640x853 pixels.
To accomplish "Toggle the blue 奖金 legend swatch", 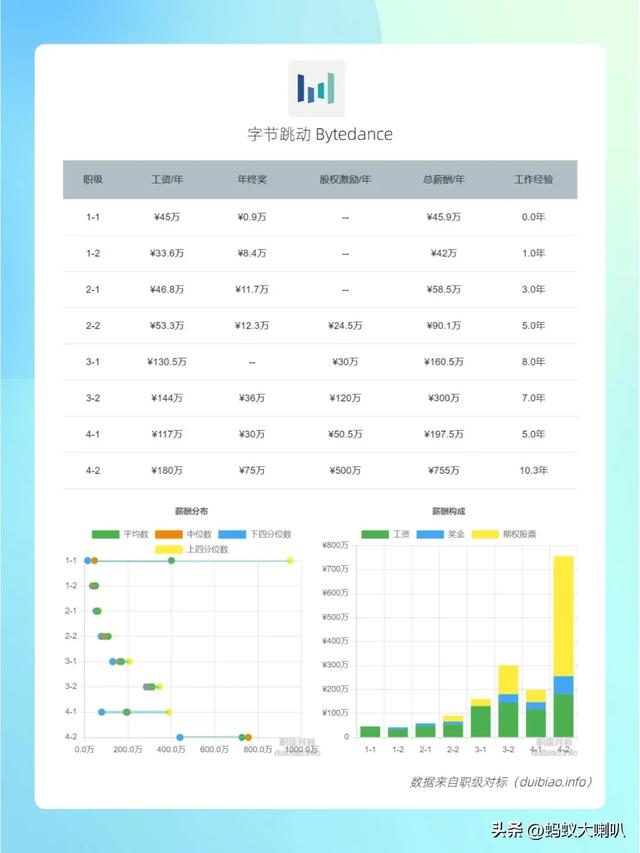I will tap(430, 534).
